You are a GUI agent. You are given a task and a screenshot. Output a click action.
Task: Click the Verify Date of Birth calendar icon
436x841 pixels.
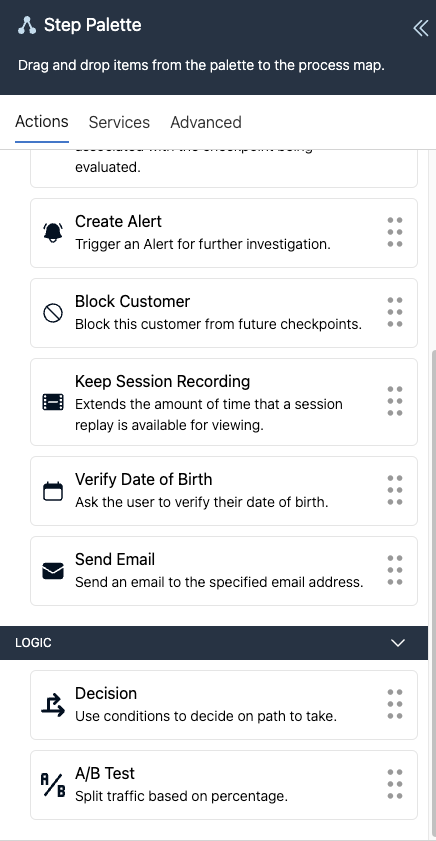53,491
